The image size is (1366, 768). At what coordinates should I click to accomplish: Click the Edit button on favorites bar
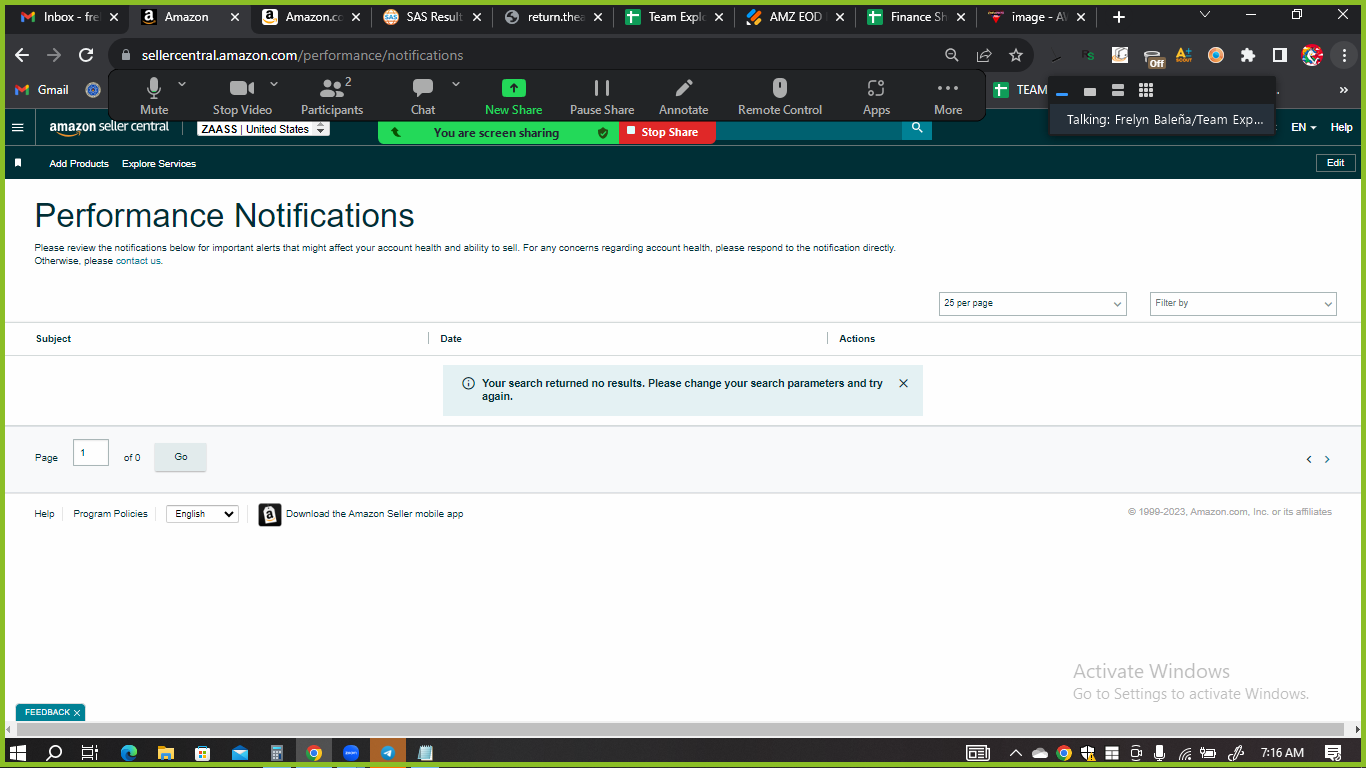coord(1336,163)
